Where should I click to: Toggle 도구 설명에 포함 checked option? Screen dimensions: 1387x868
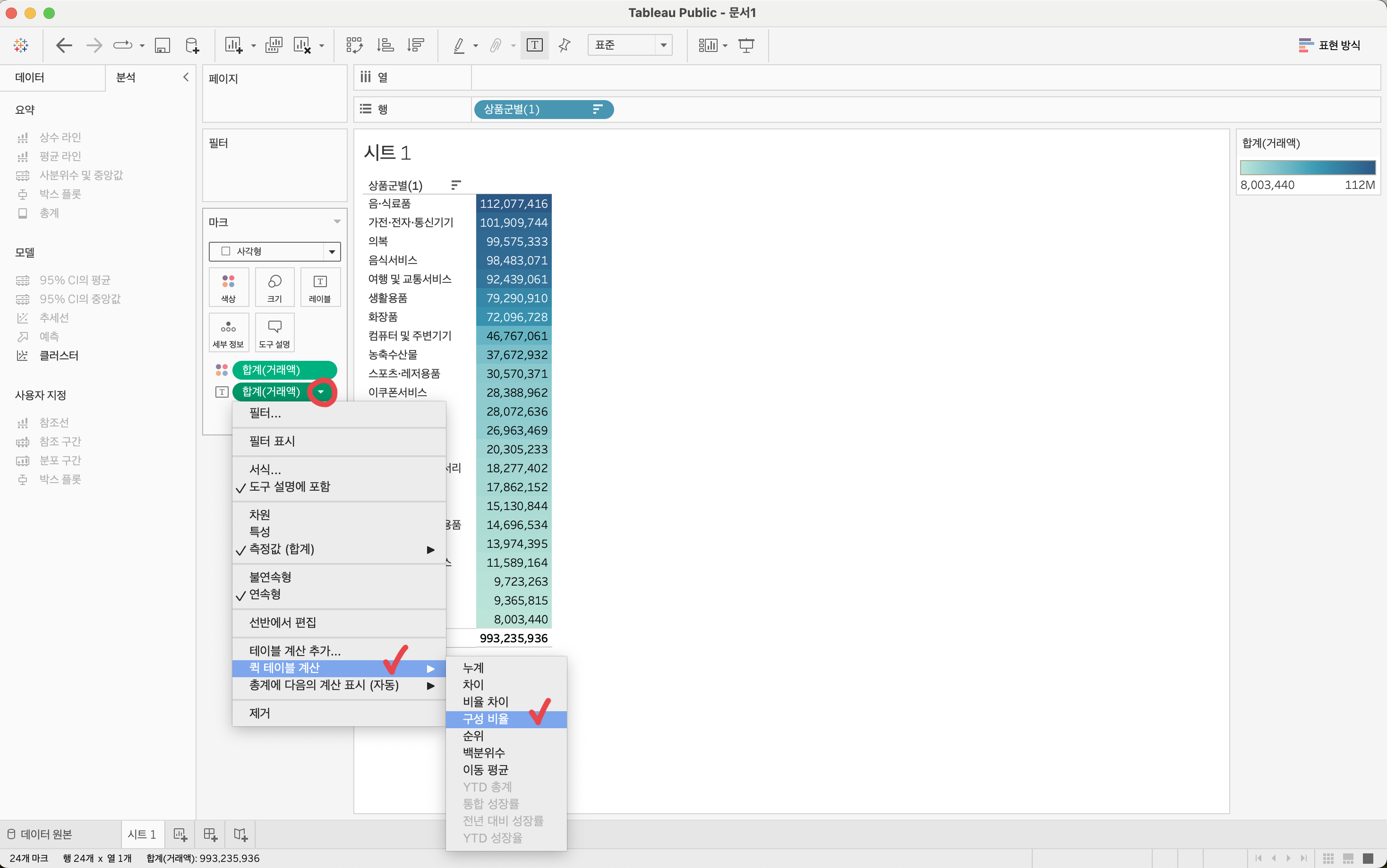click(289, 487)
